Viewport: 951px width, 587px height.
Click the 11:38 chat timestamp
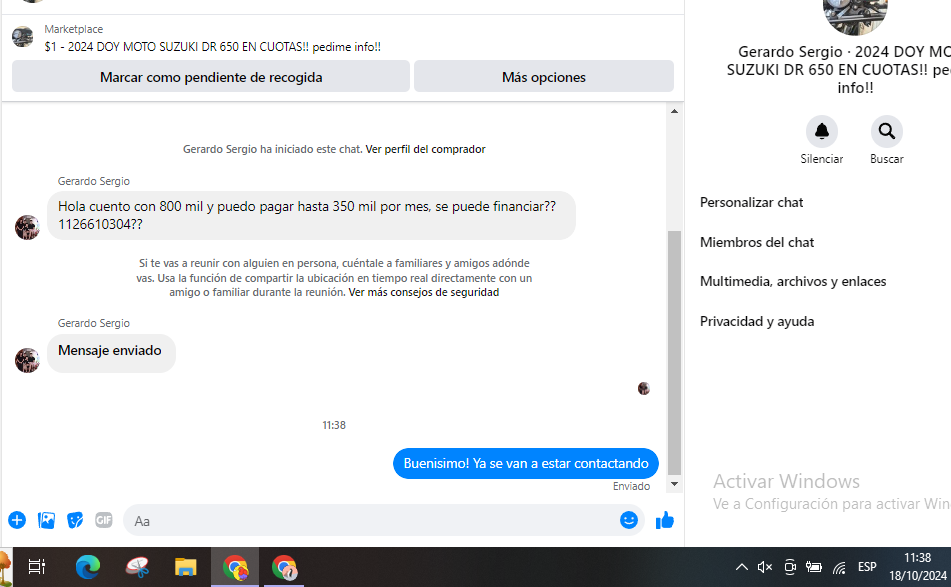(334, 425)
